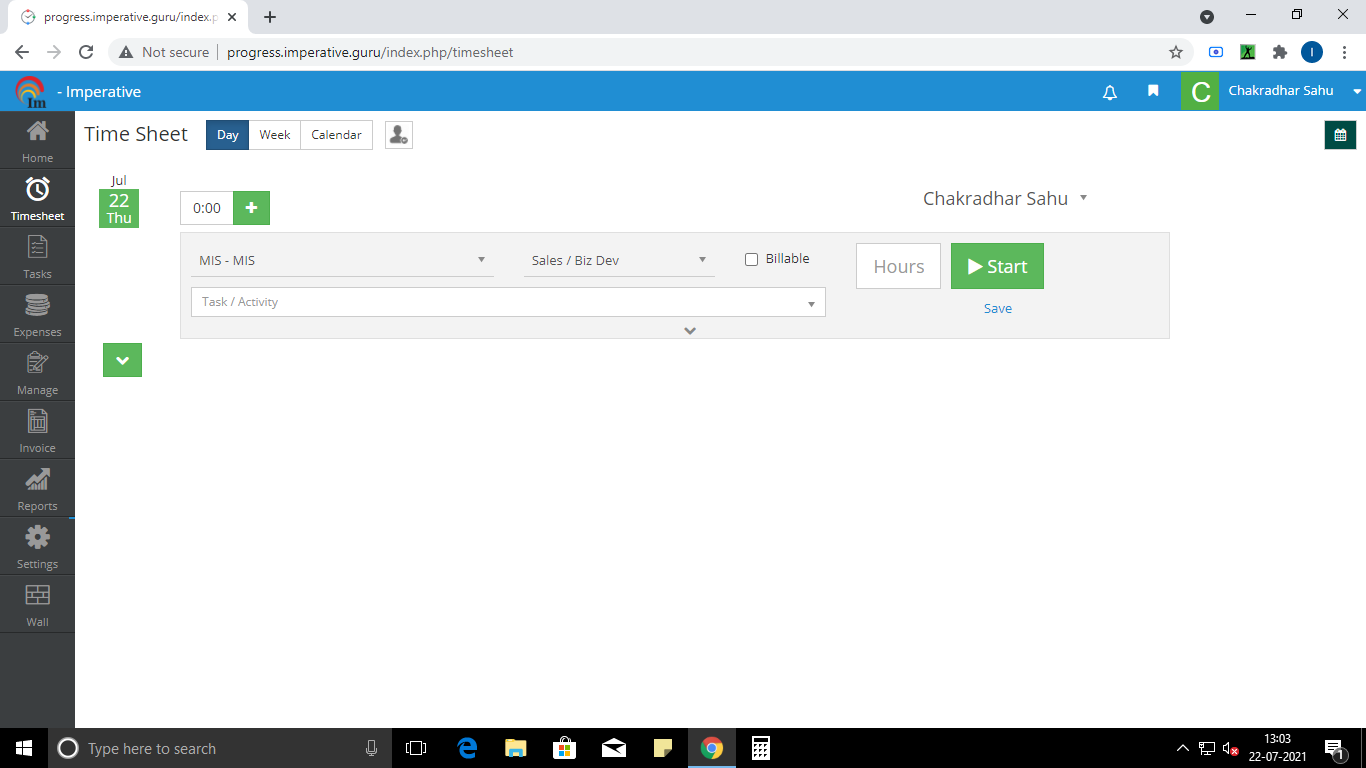
Task: Click the Save link
Action: (x=997, y=309)
